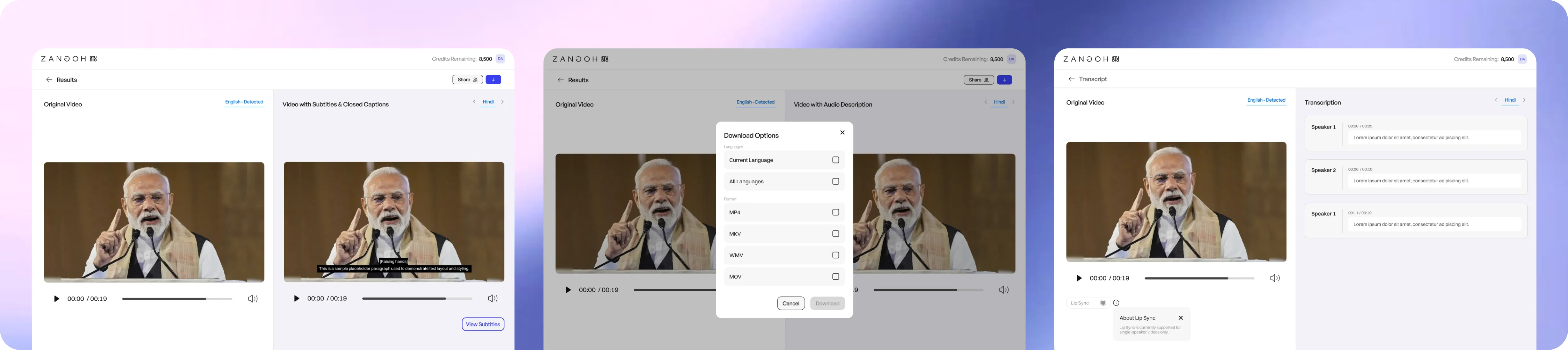Click the Original Video thumbnail on Transcript screen
The image size is (1568, 350).
click(x=1176, y=202)
